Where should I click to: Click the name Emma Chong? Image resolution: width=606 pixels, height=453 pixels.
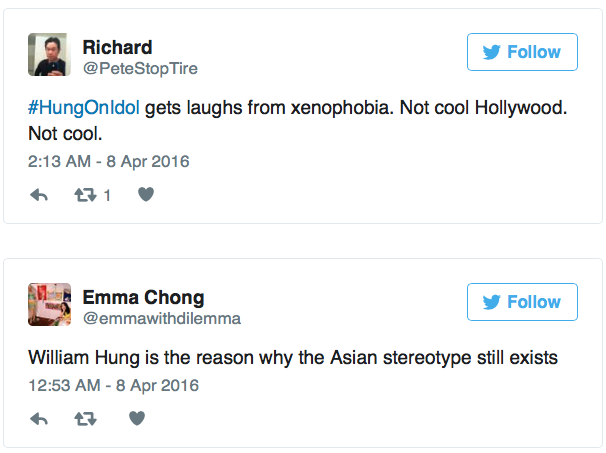(143, 297)
